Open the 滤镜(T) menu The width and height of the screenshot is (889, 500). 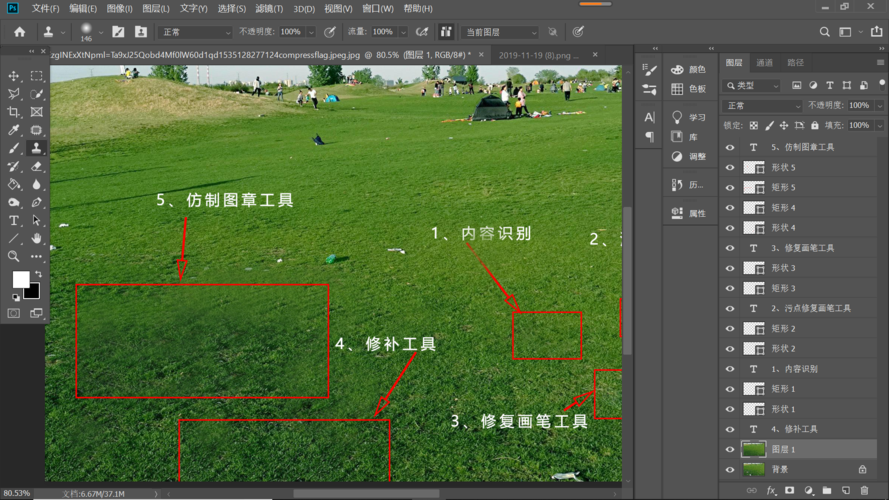pos(269,8)
